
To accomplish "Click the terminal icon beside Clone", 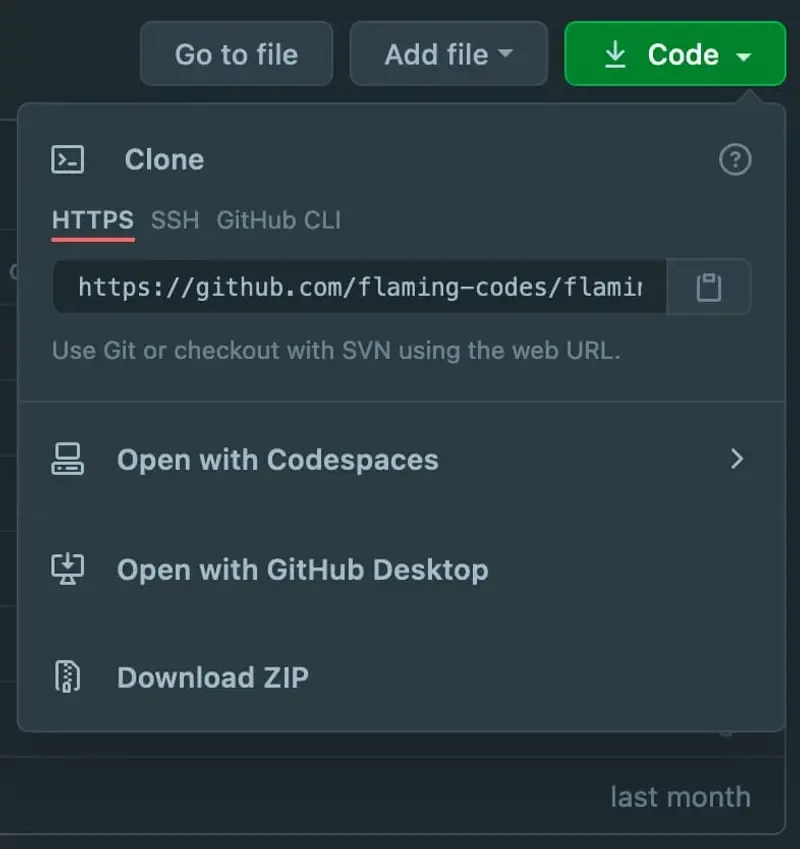I will coord(68,160).
